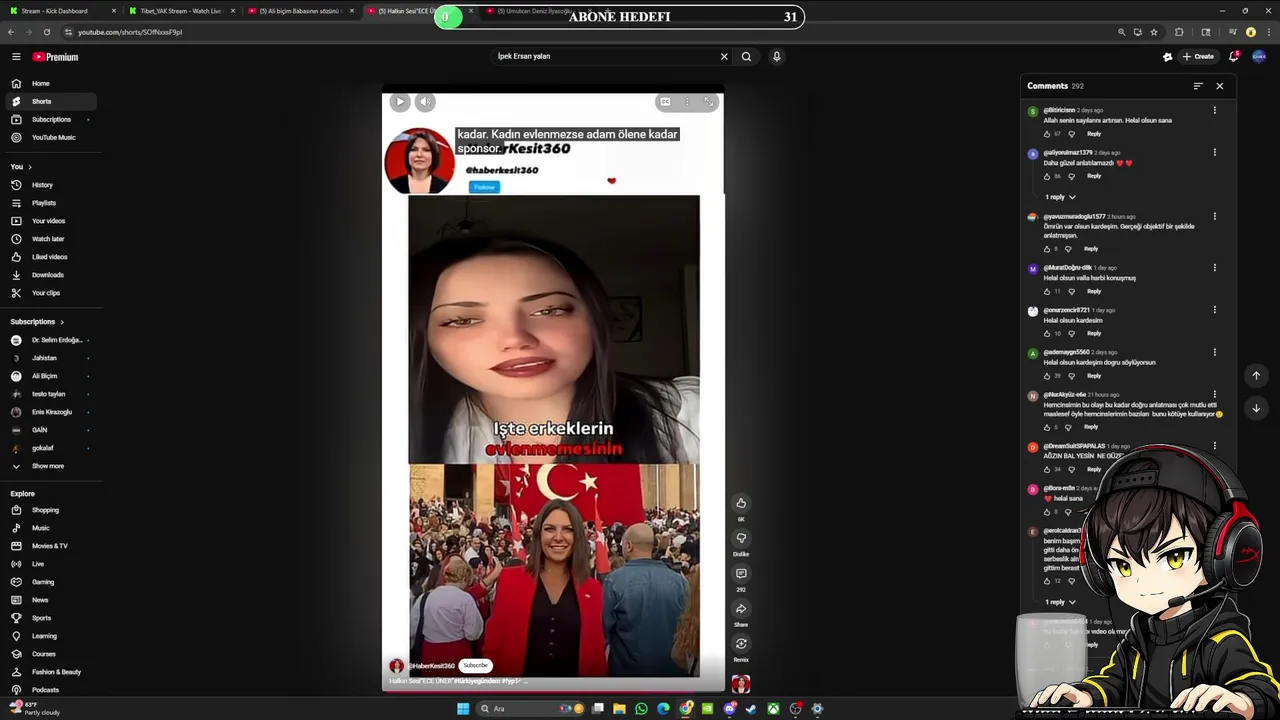The image size is (1280, 720).
Task: Reload the page in browser toolbar
Action: 46,32
